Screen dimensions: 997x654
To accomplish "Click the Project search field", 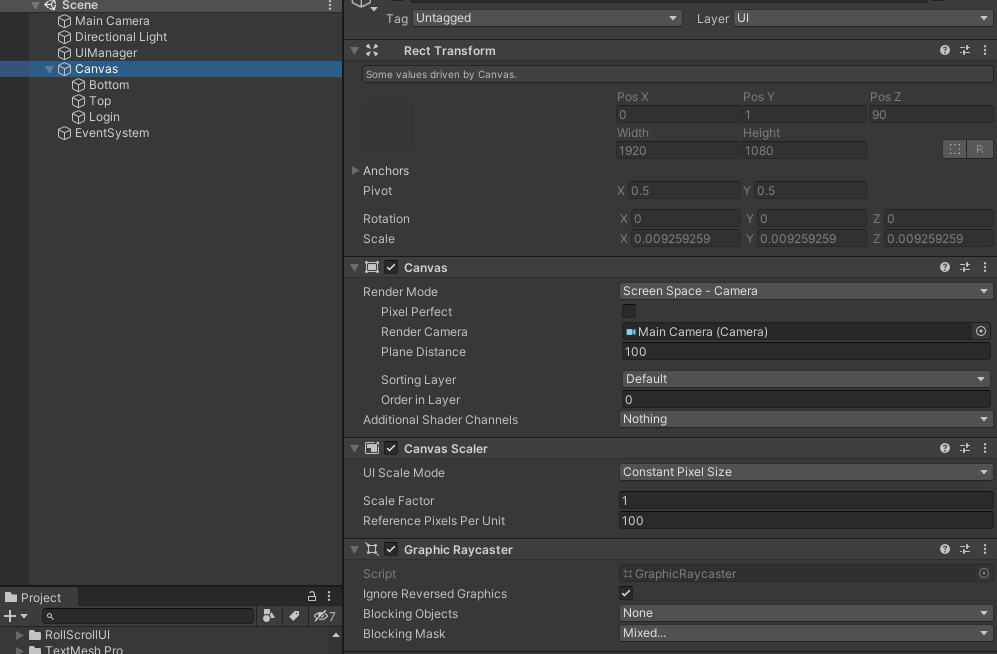I will pyautogui.click(x=148, y=616).
